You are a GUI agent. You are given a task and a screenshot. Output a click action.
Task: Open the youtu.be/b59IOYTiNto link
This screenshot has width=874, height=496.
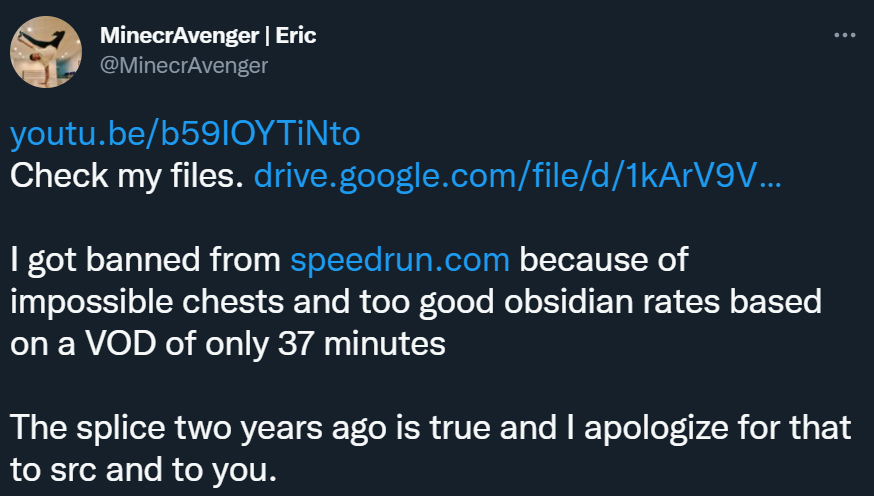coord(185,133)
